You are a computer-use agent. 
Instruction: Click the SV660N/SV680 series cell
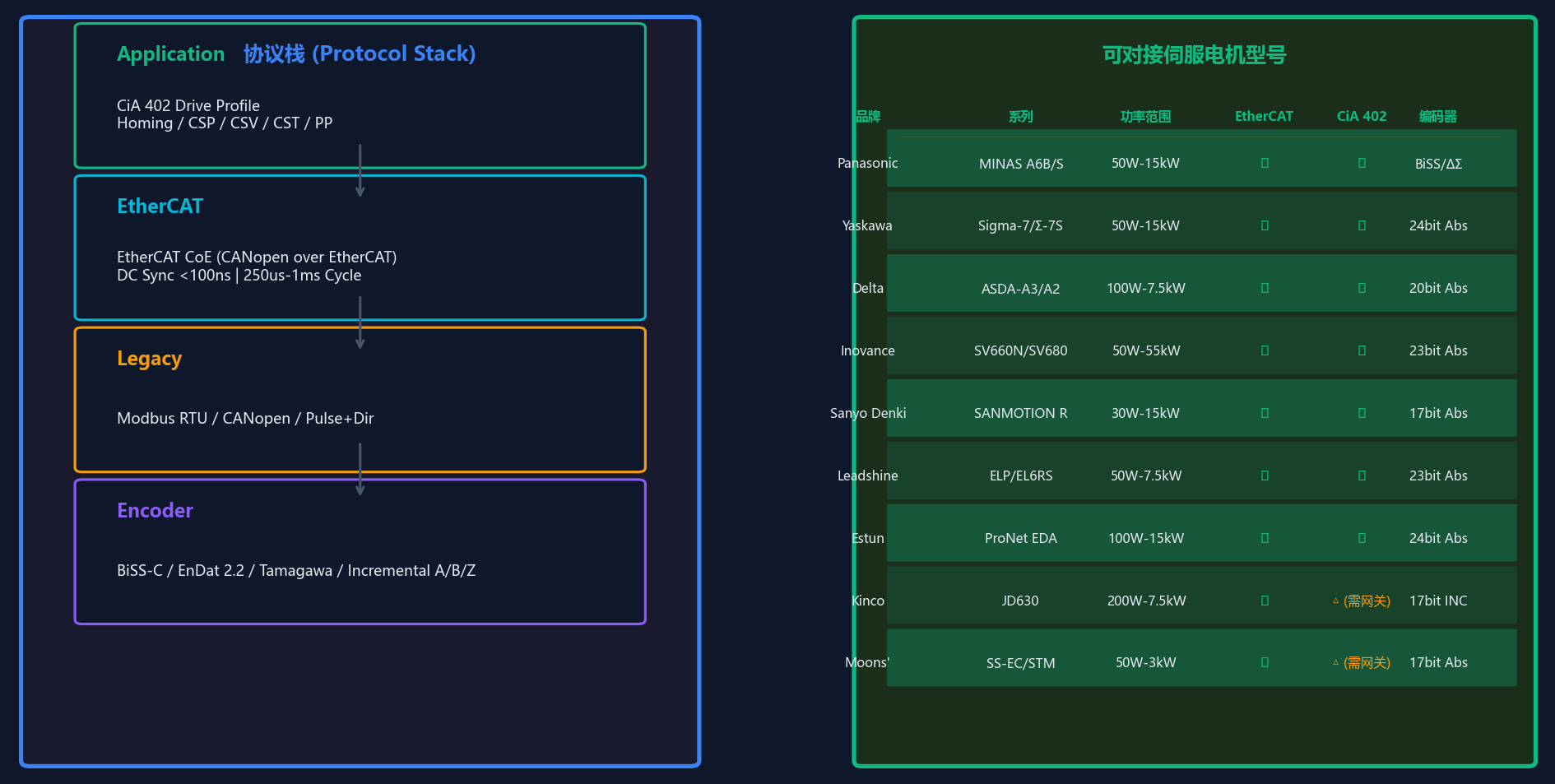tap(1021, 350)
